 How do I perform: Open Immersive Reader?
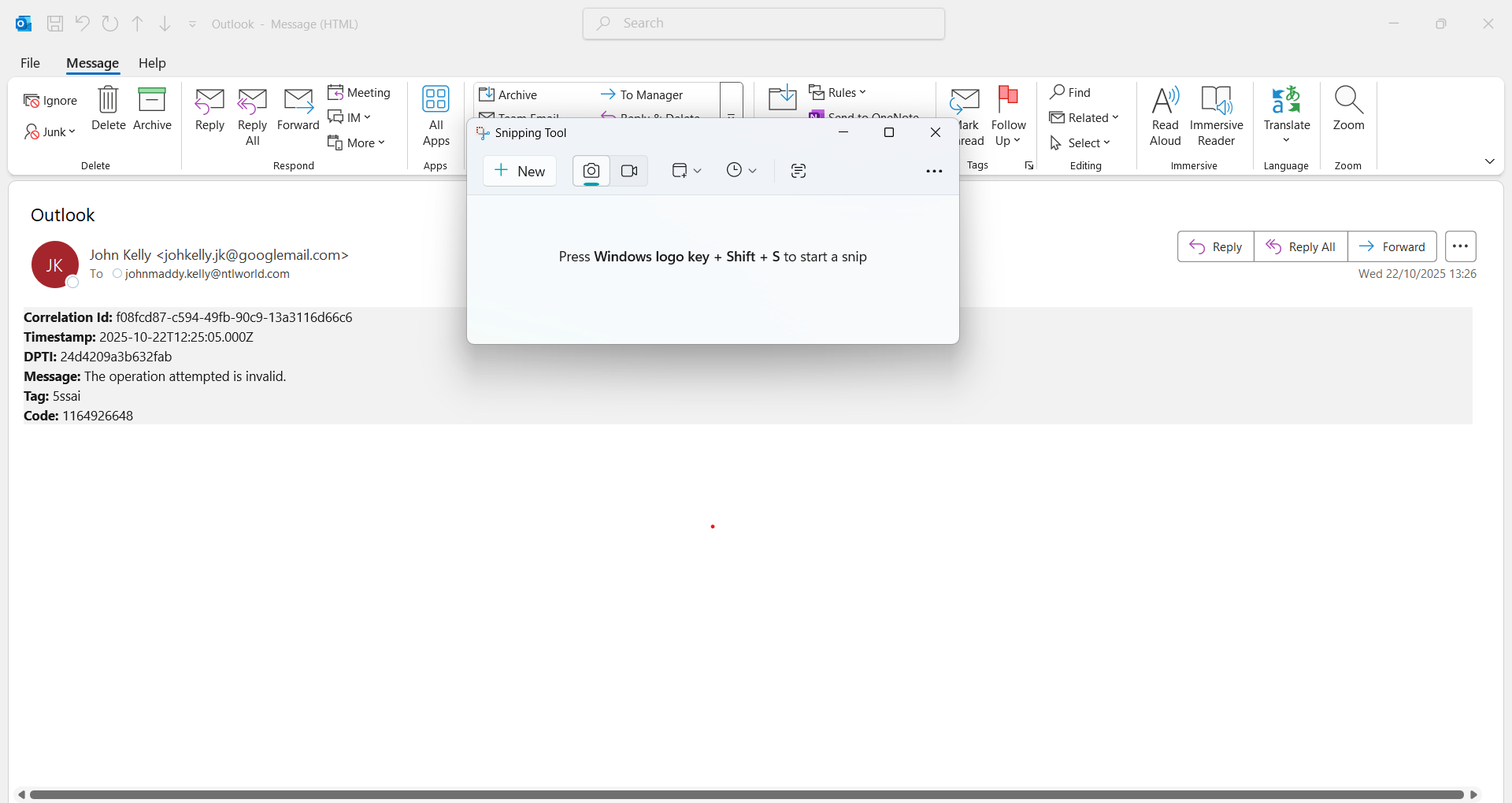[1216, 117]
